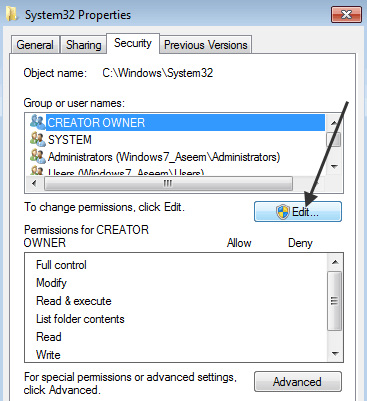Screen dimensions: 367x401
Task: Click the Administrators group icon
Action: click(37, 157)
